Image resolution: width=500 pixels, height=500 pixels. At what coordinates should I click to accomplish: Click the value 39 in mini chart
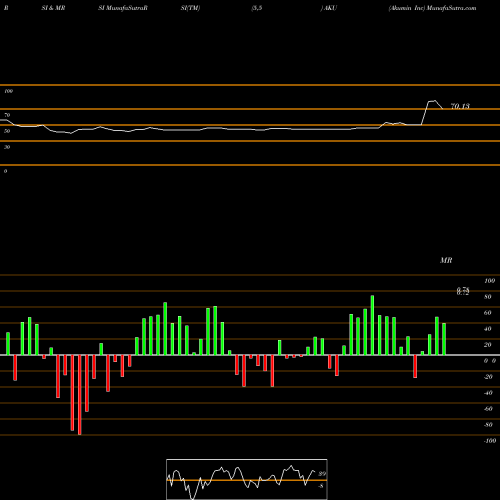click(x=322, y=474)
